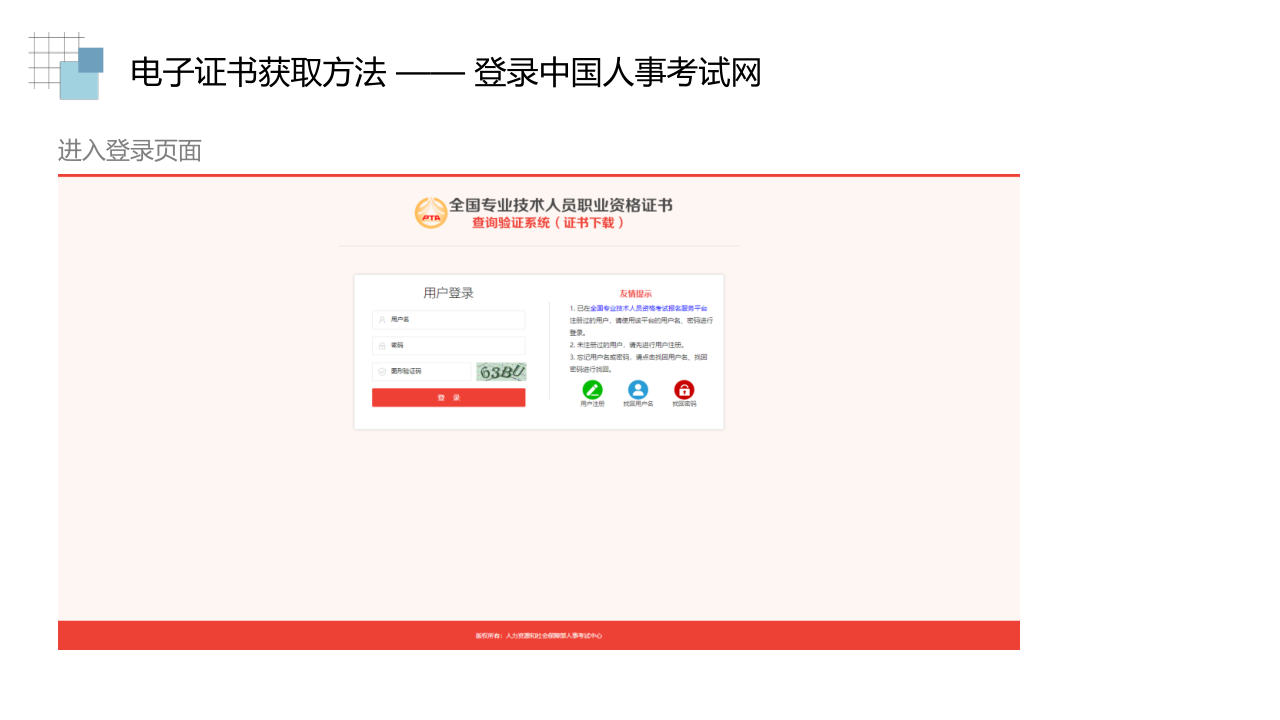Focus the 用户名 input field
1280x720 pixels.
448,320
